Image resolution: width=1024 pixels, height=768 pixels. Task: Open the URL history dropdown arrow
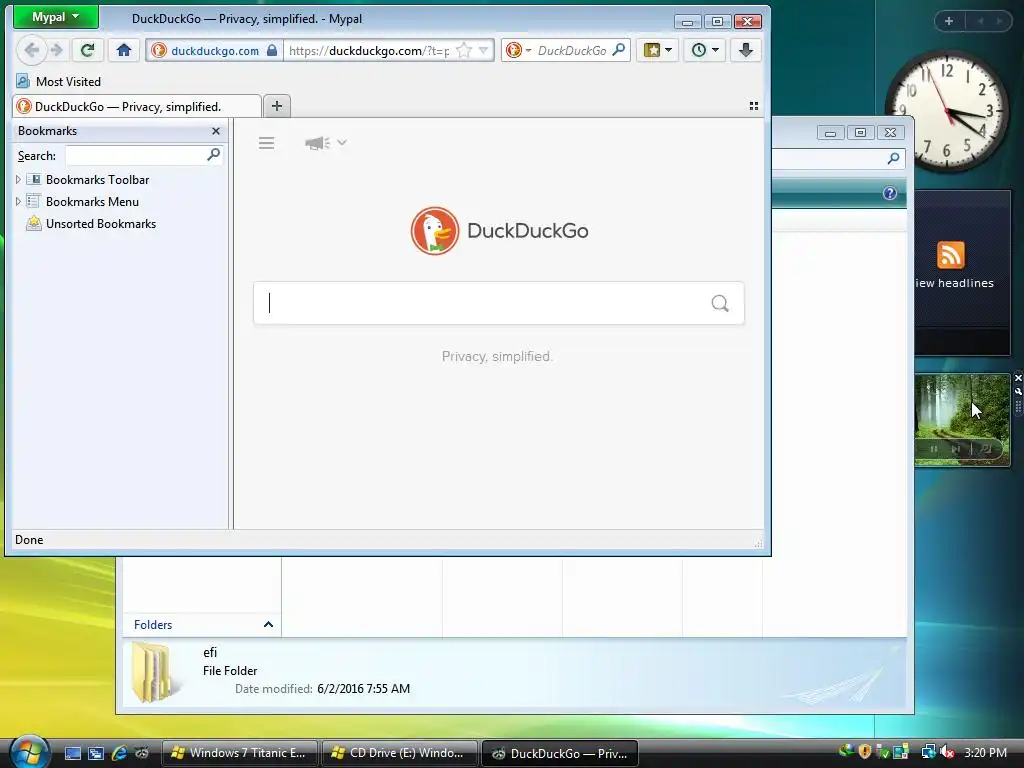(x=483, y=50)
